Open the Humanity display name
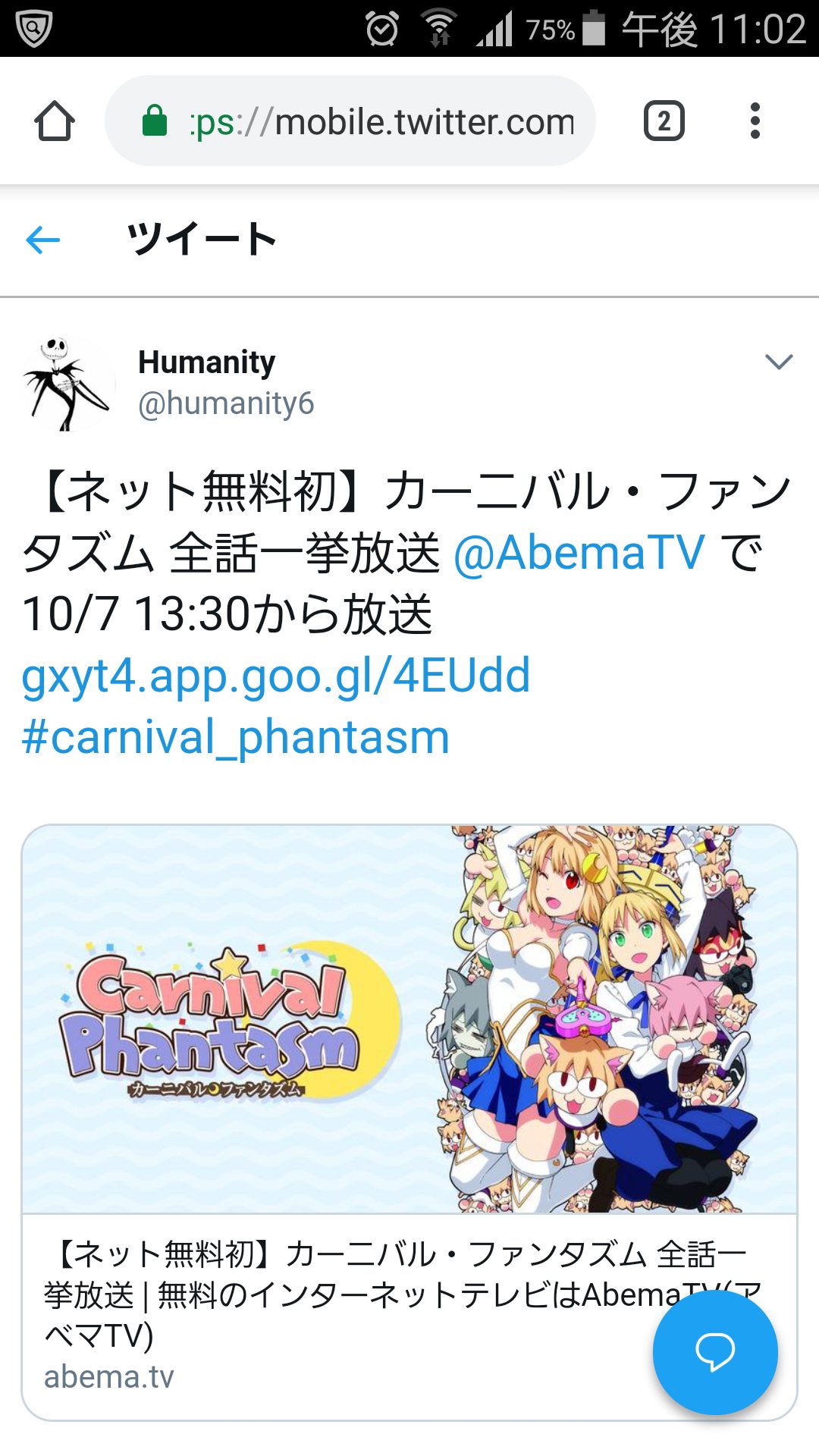The width and height of the screenshot is (819, 1456). (x=206, y=362)
